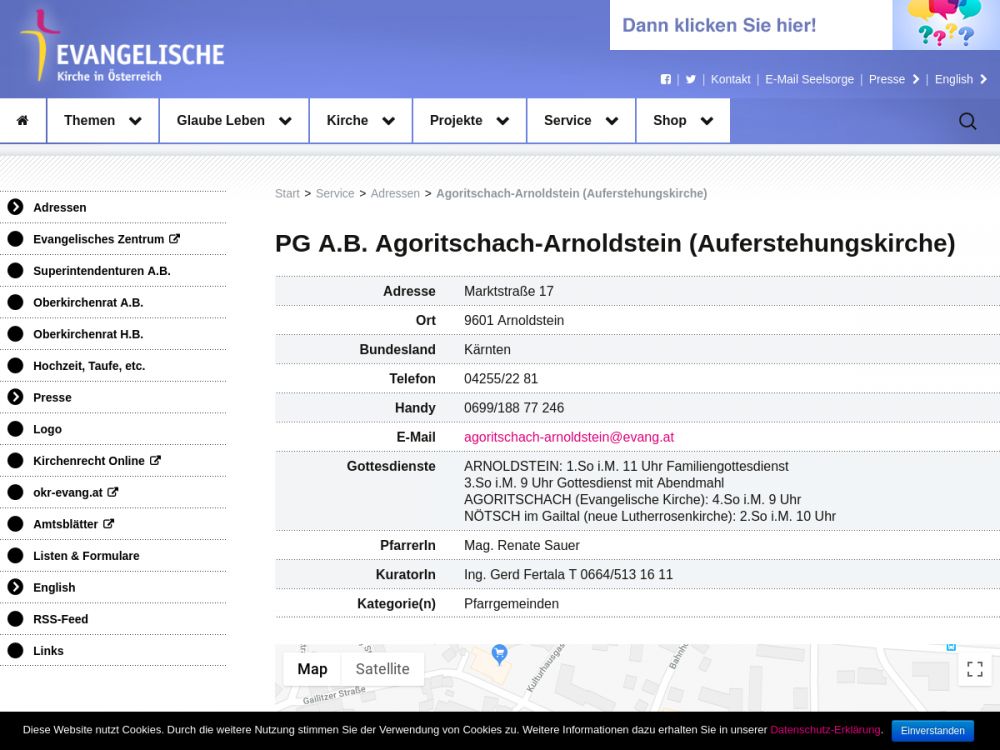Switch map to Satellite view
This screenshot has height=750, width=1000.
[x=382, y=669]
